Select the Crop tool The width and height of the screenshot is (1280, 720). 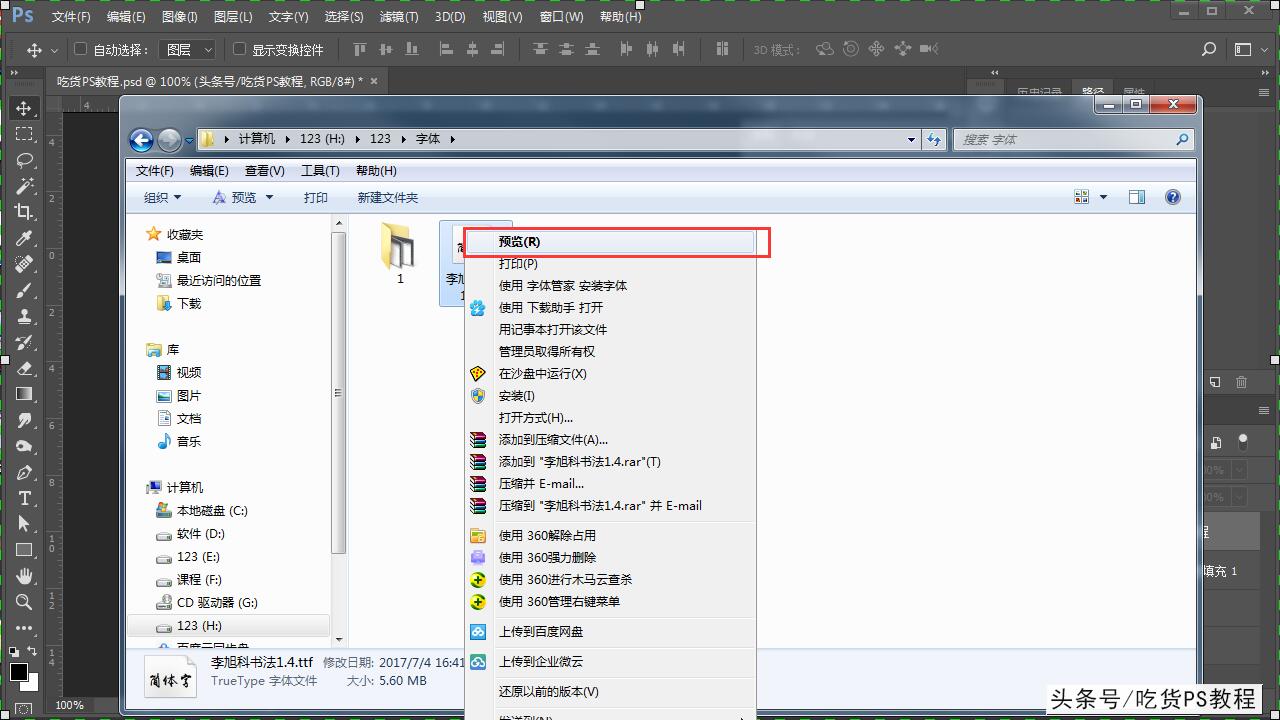tap(24, 212)
